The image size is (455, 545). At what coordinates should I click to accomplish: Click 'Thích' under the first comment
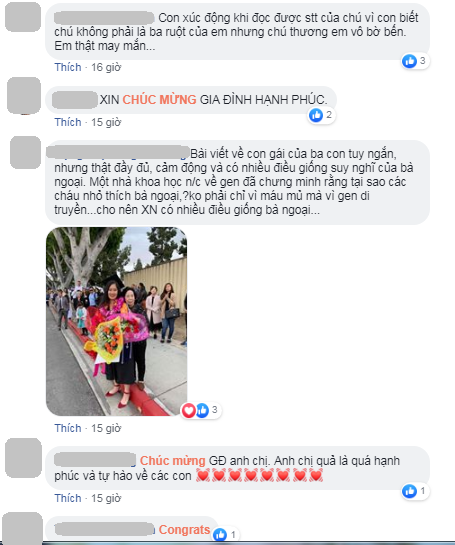pos(68,67)
